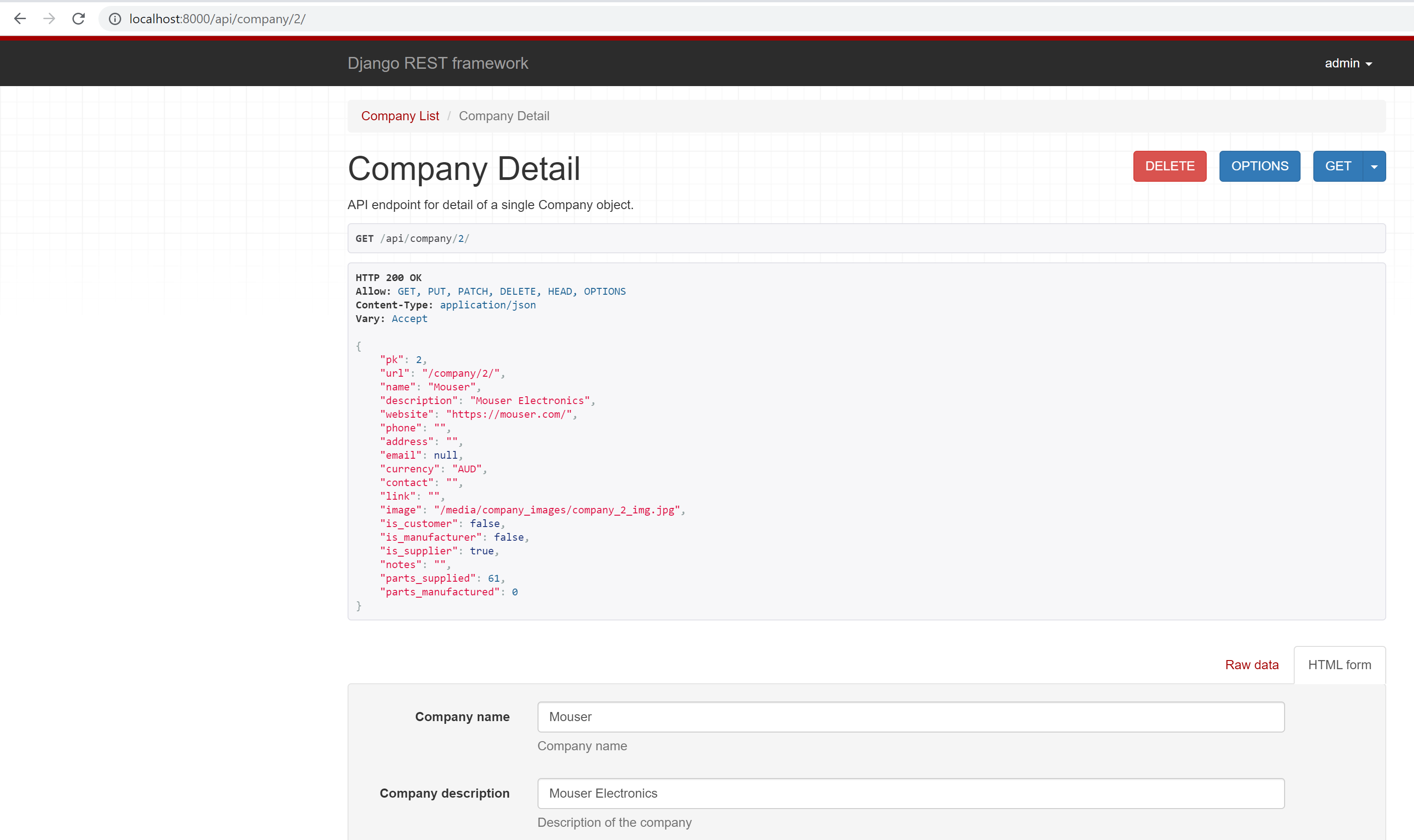Reload the current page

point(79,19)
